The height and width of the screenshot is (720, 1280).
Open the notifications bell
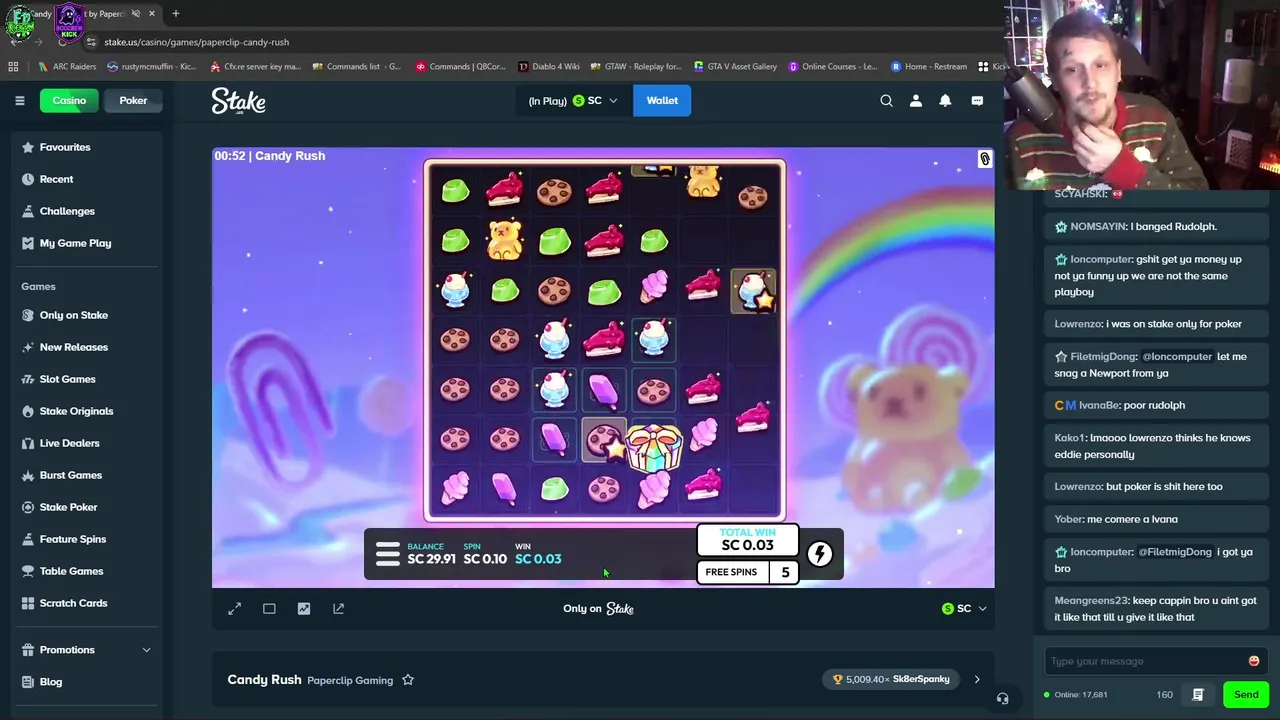(945, 100)
